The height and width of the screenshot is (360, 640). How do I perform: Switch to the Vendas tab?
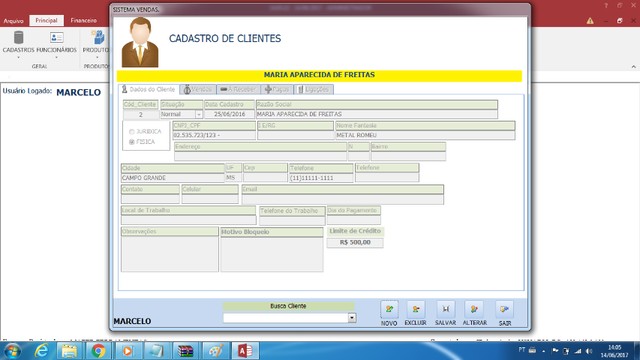click(x=198, y=89)
